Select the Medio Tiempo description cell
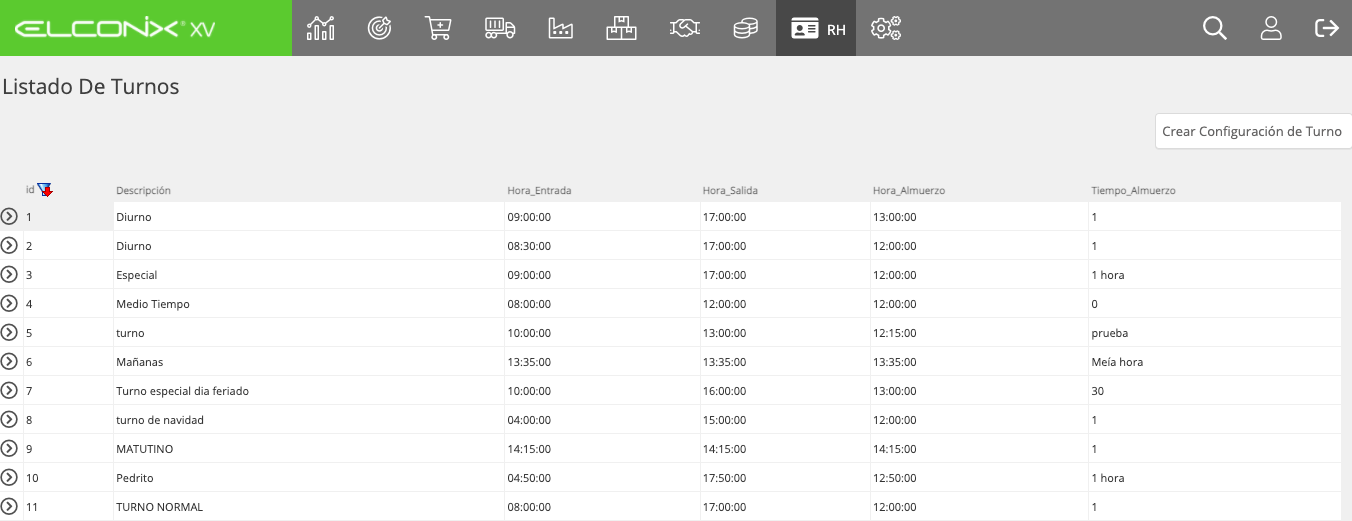 (x=308, y=304)
